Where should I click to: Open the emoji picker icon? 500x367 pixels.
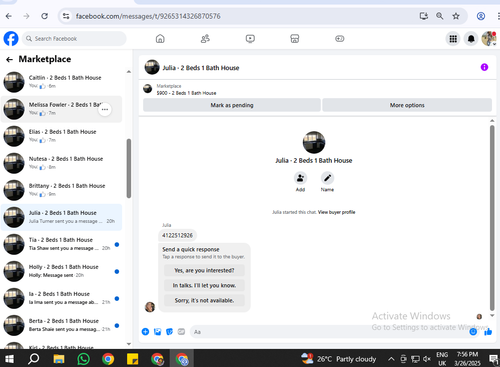(473, 332)
